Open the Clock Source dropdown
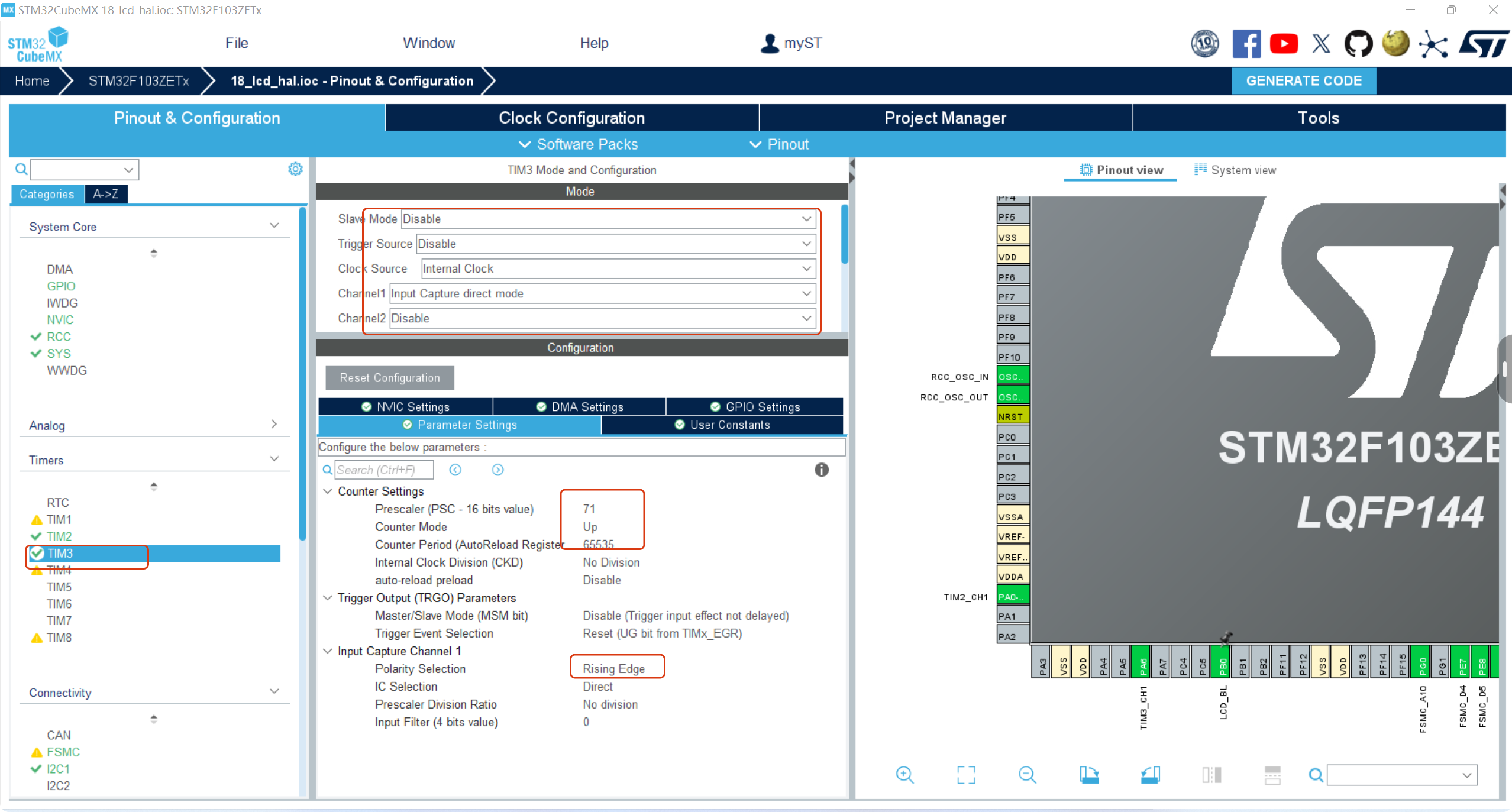Screen dimensions: 1512x812 (618, 268)
